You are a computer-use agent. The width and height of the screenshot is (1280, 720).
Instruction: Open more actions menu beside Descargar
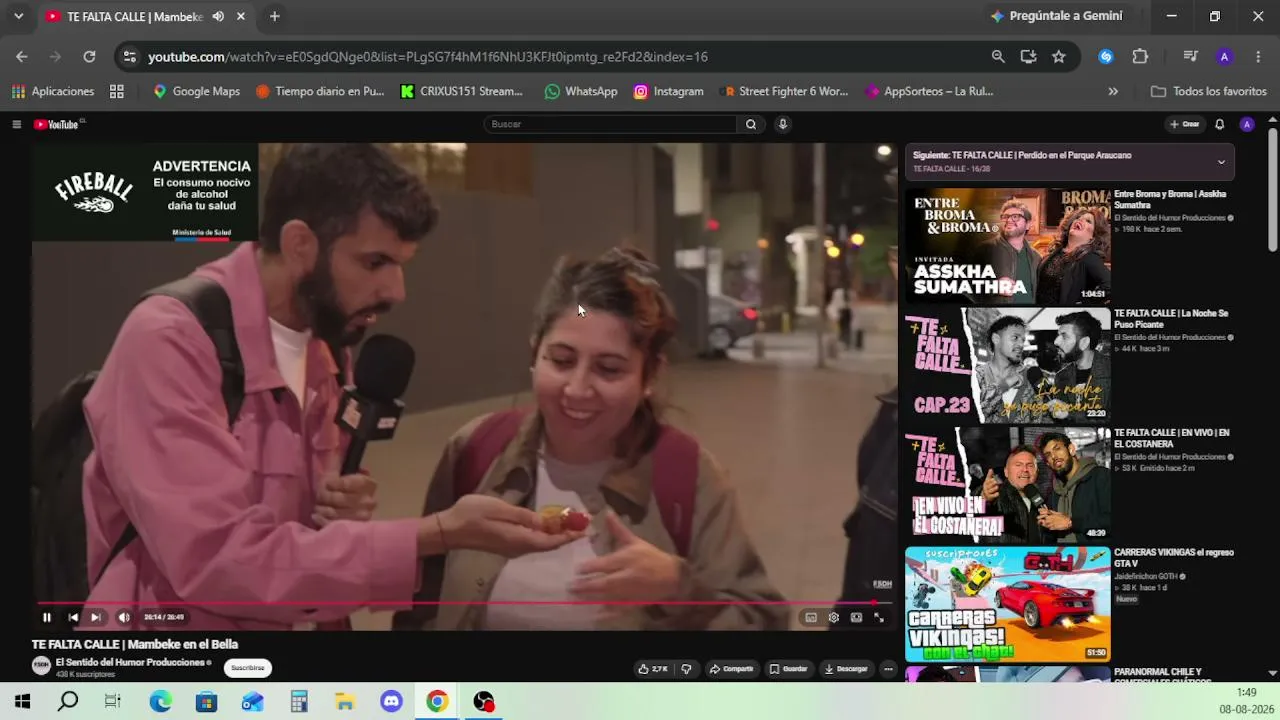coord(888,669)
